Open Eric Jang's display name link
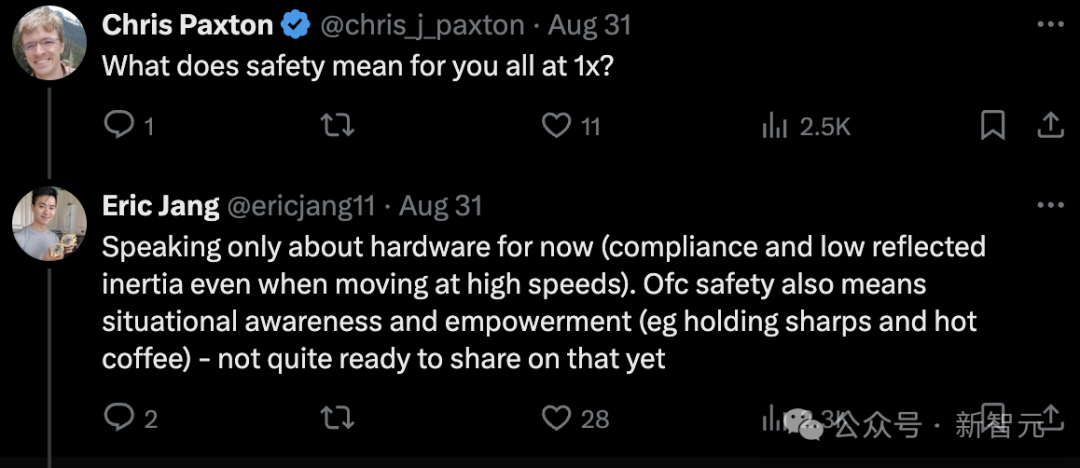 coord(160,206)
